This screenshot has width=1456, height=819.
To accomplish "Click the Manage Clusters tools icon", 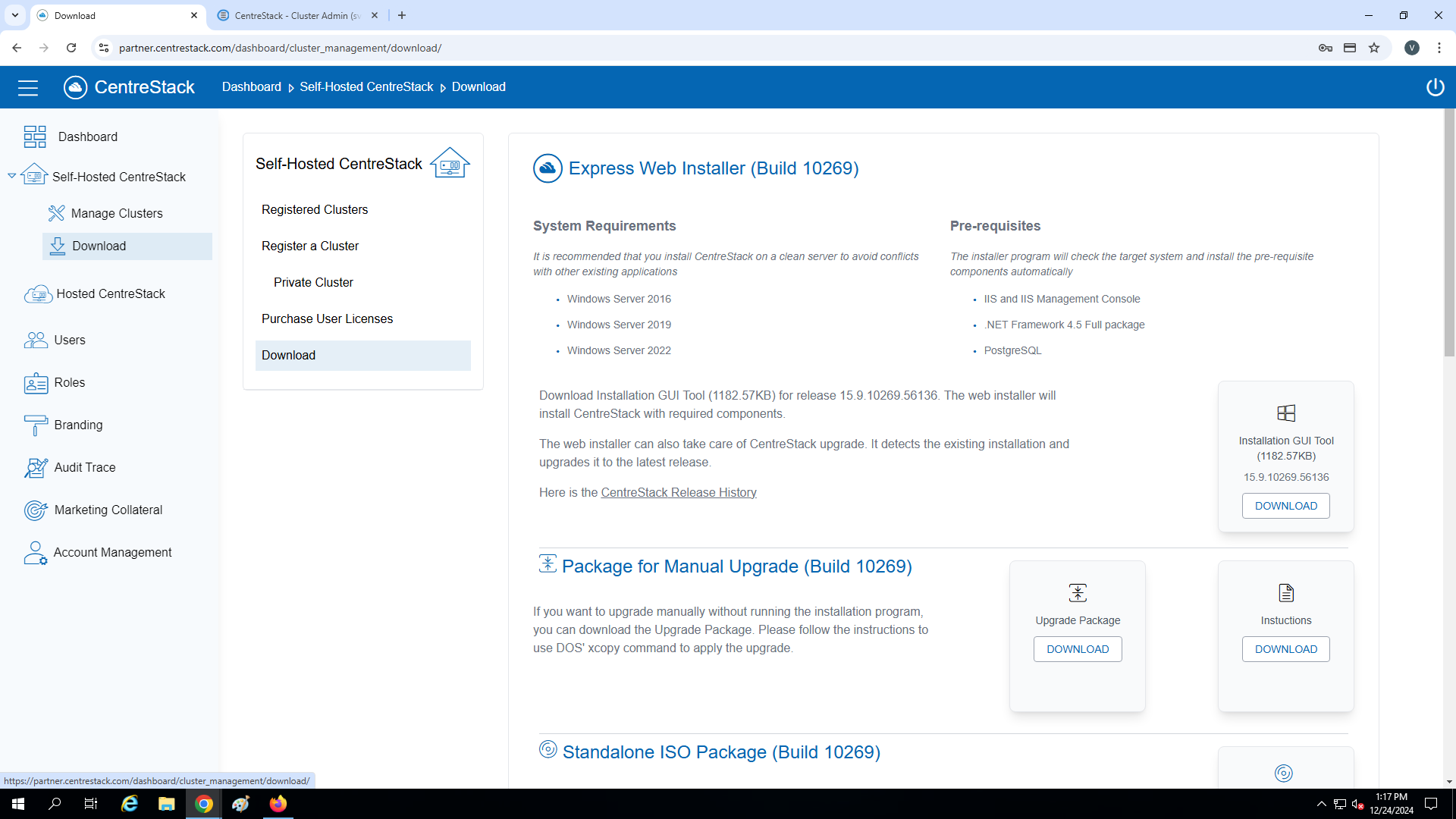I will point(56,213).
